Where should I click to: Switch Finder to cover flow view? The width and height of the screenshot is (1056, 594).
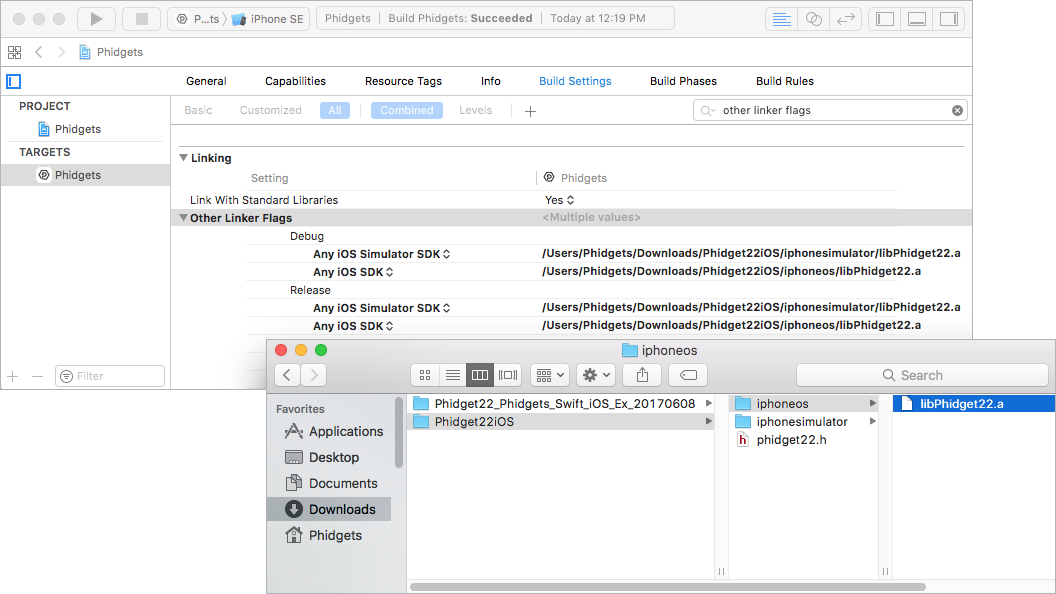click(x=508, y=375)
